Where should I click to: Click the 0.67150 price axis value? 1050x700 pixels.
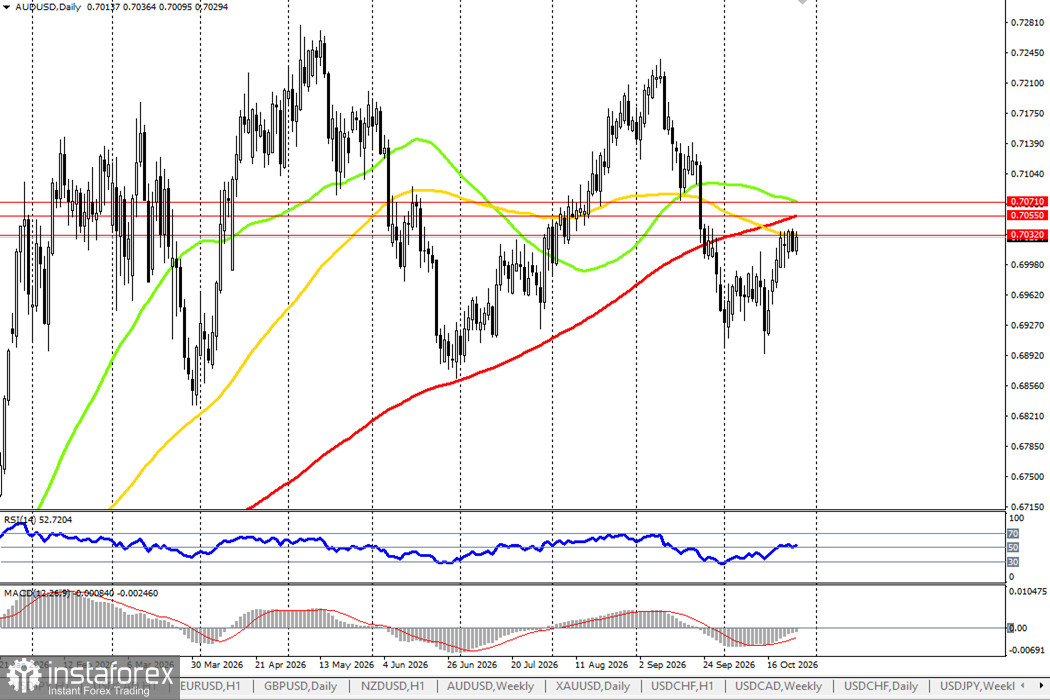coord(1027,507)
